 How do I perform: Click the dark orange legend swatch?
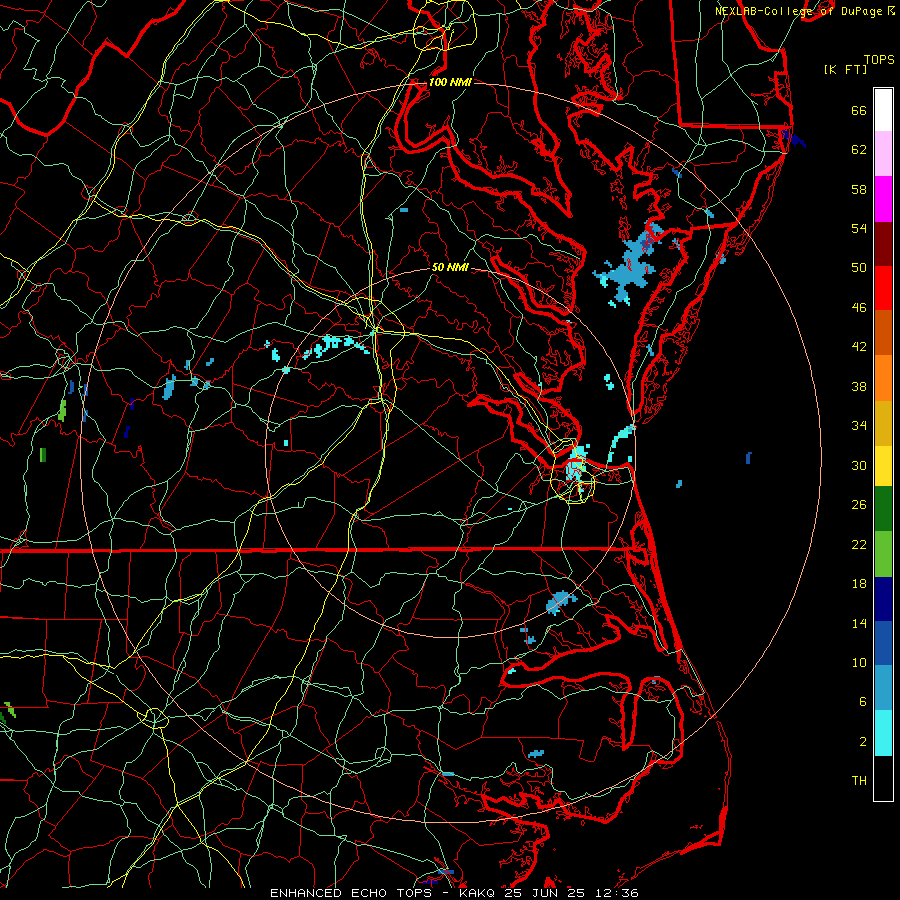click(x=883, y=333)
